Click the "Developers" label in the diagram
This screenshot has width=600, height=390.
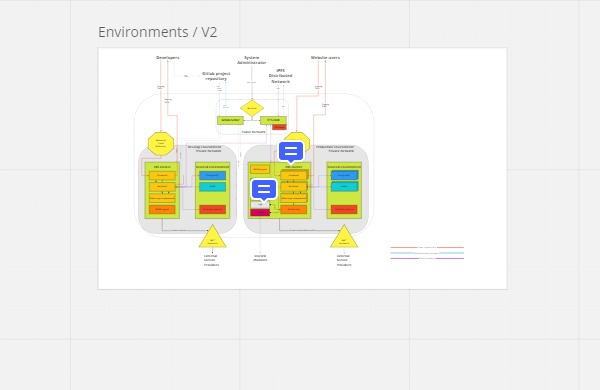pos(168,57)
